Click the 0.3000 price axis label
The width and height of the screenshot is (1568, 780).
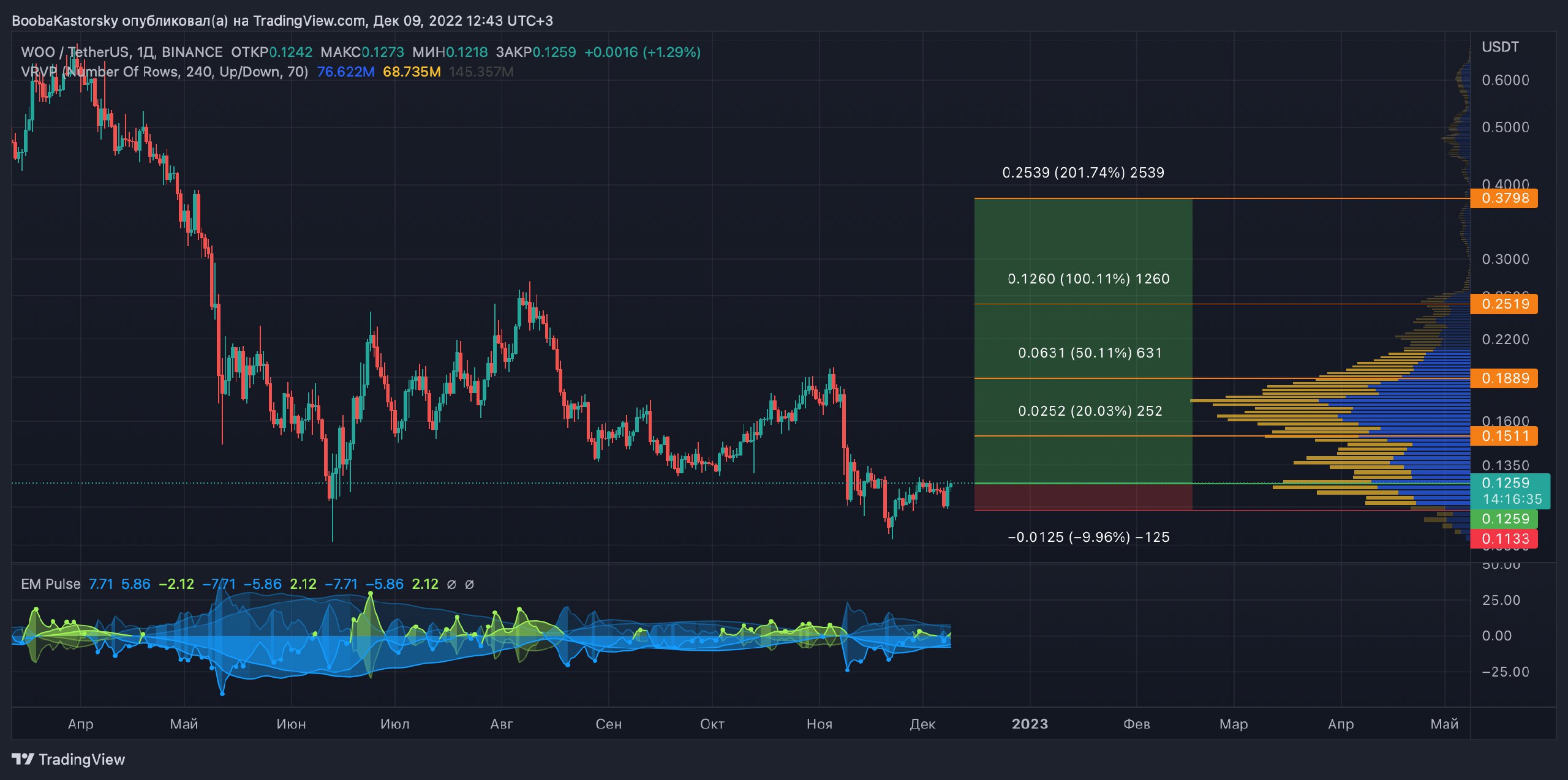click(1506, 259)
